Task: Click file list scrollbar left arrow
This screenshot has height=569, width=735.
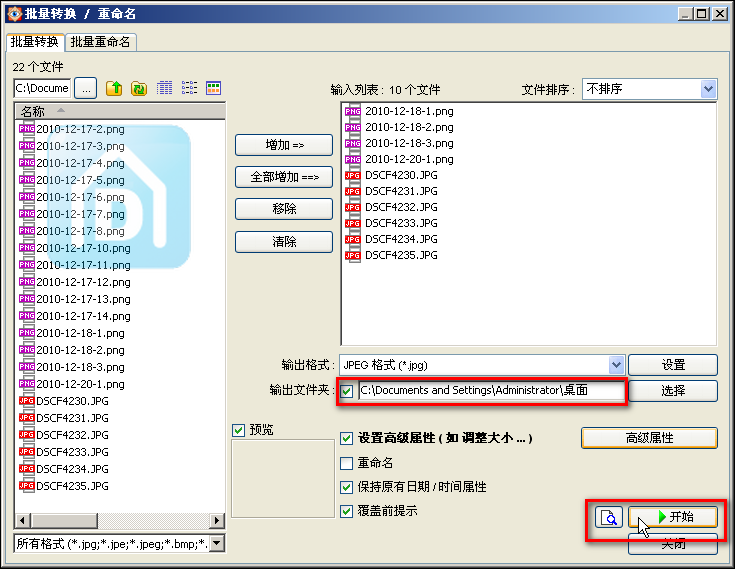Action: click(22, 520)
